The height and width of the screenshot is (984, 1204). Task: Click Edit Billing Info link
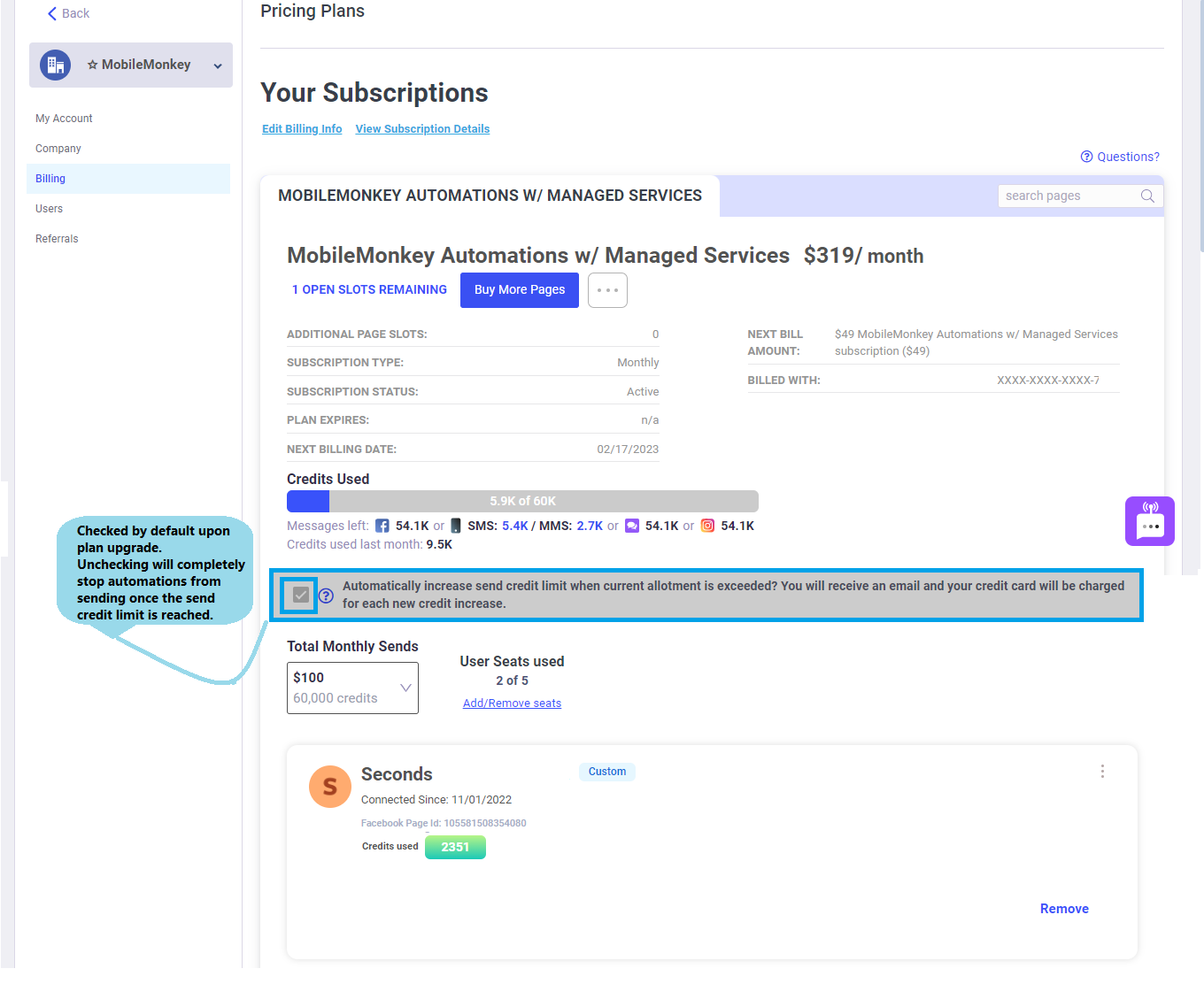pyautogui.click(x=302, y=129)
